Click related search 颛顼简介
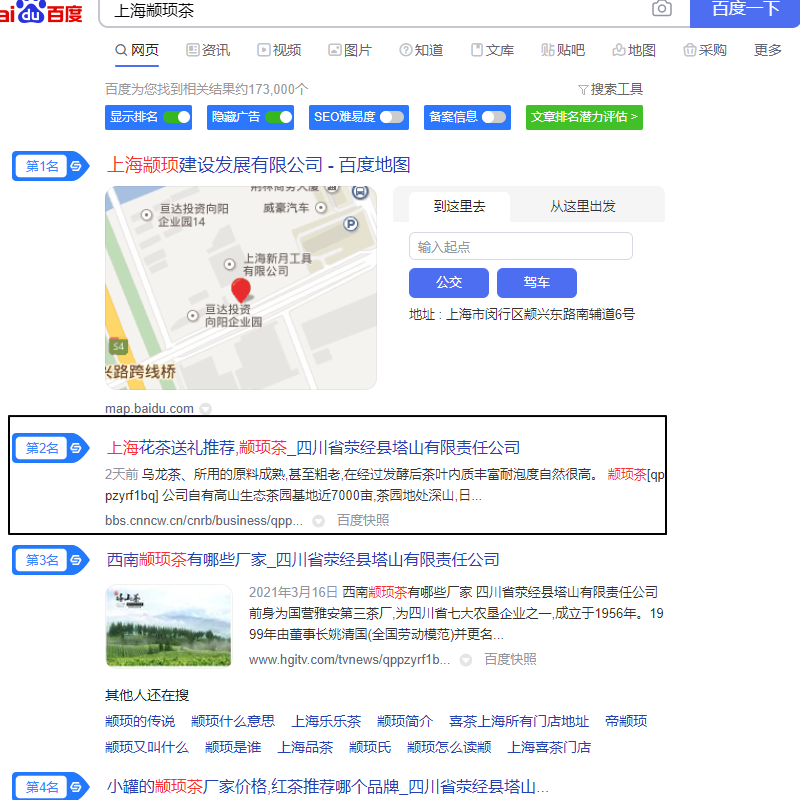Viewport: 800px width, 800px height. point(405,721)
